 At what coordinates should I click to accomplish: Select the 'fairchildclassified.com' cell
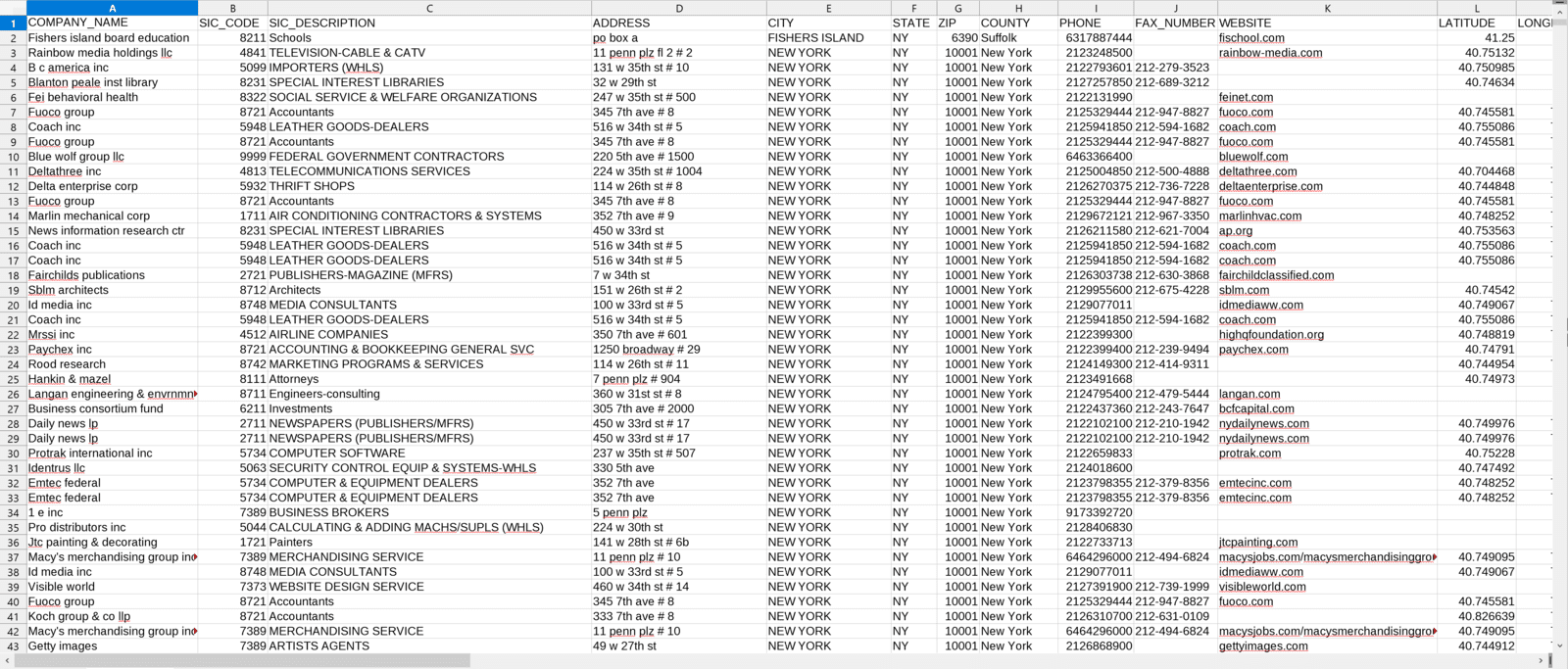coord(1328,275)
